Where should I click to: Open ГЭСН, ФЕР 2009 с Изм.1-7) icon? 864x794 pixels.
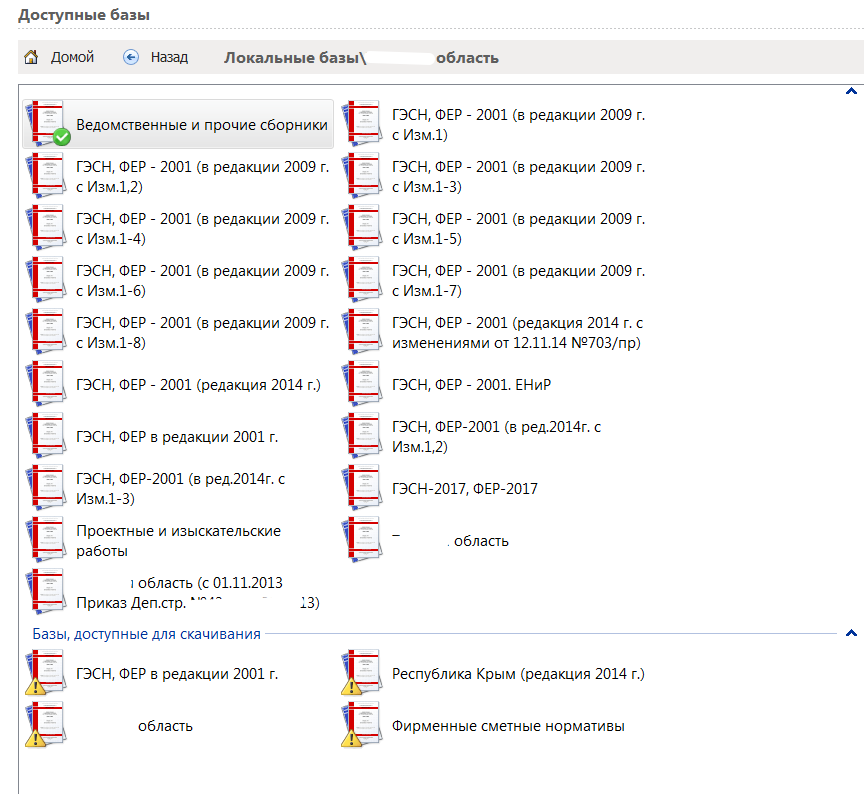point(362,280)
